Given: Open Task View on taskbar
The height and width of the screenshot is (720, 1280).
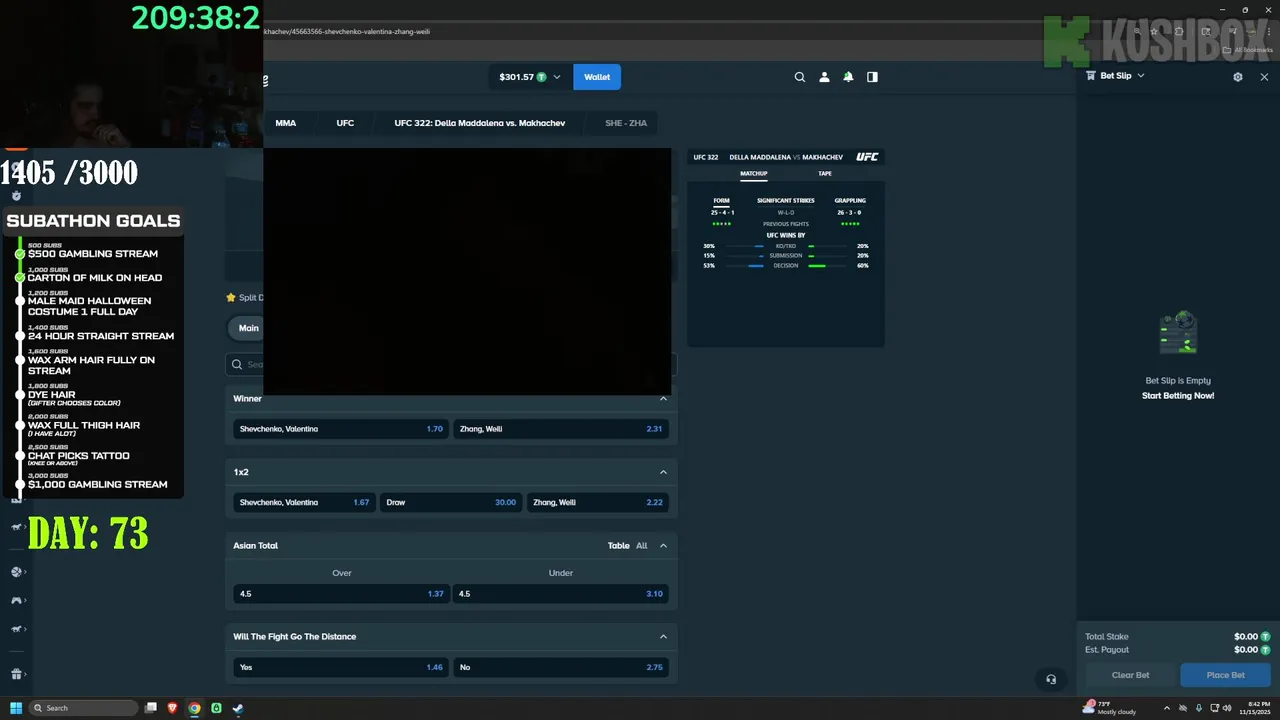Looking at the screenshot, I should pyautogui.click(x=151, y=708).
